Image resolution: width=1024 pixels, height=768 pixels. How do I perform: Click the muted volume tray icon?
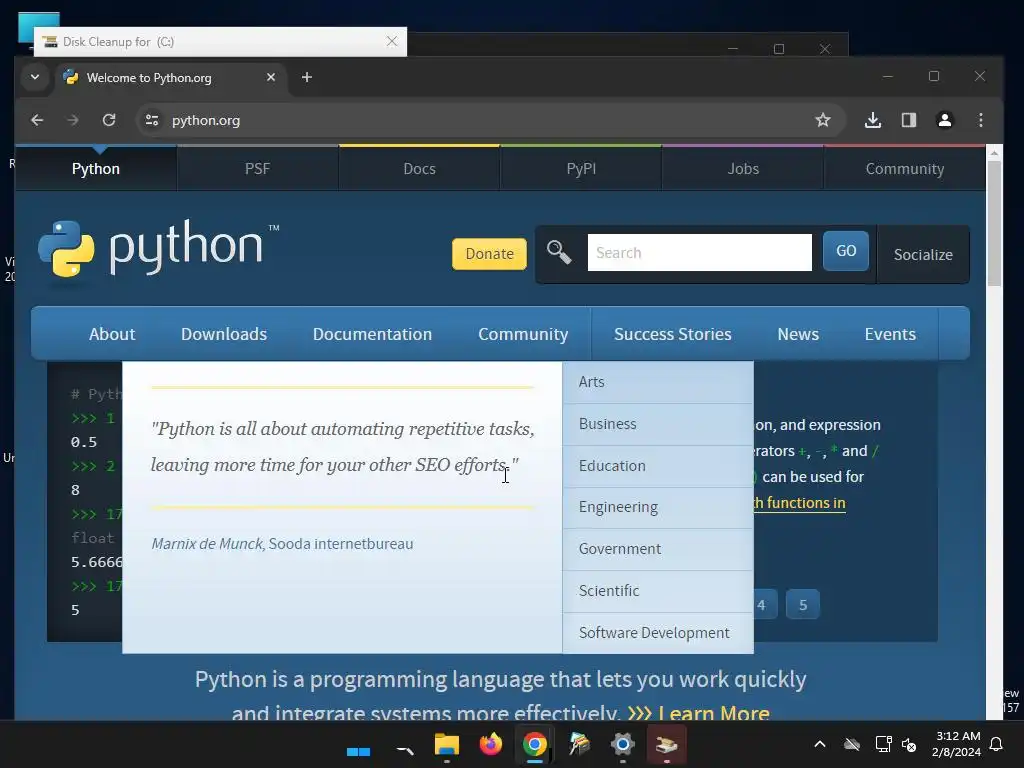pyautogui.click(x=909, y=744)
